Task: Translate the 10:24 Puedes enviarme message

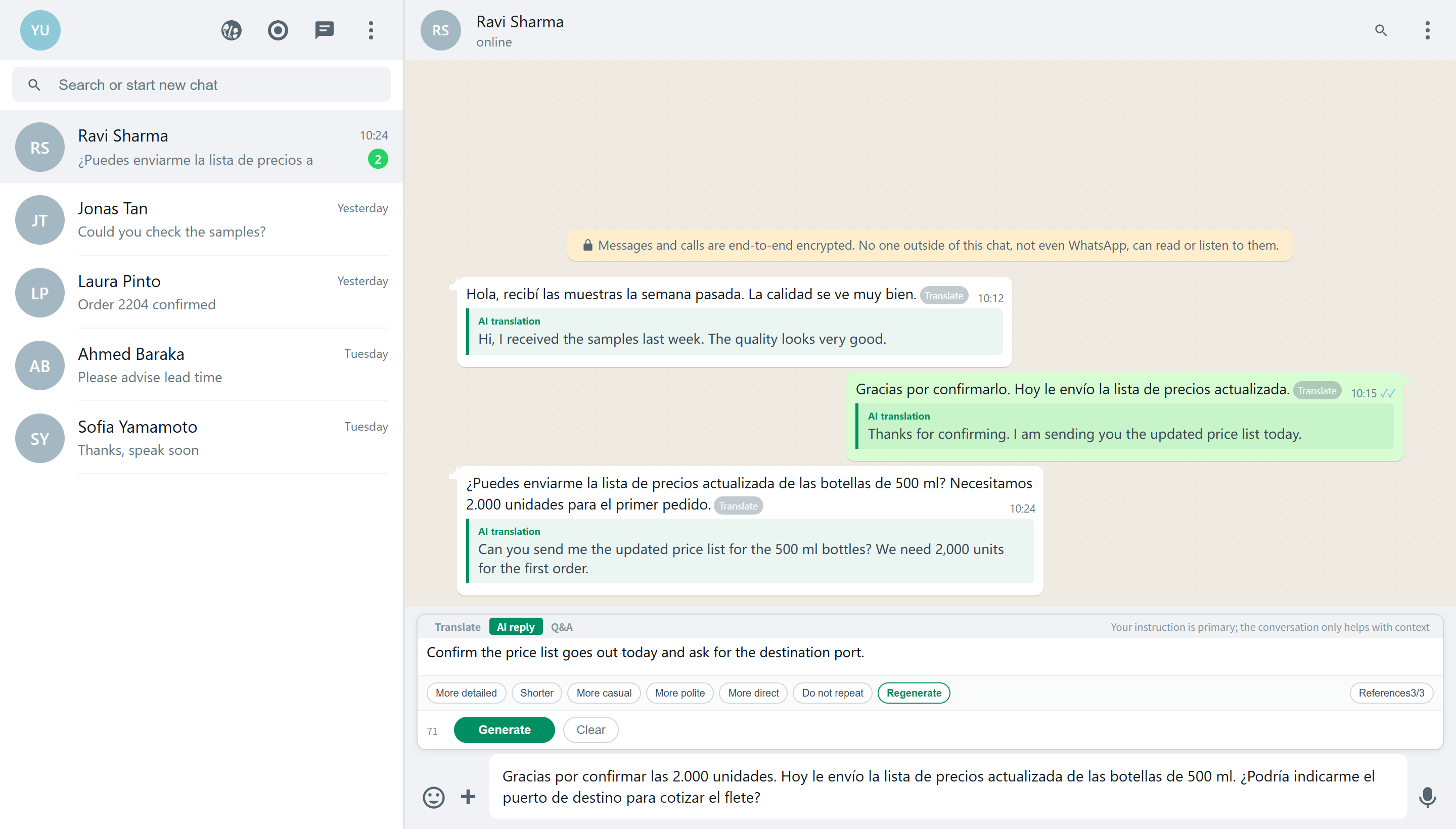Action: [x=738, y=505]
